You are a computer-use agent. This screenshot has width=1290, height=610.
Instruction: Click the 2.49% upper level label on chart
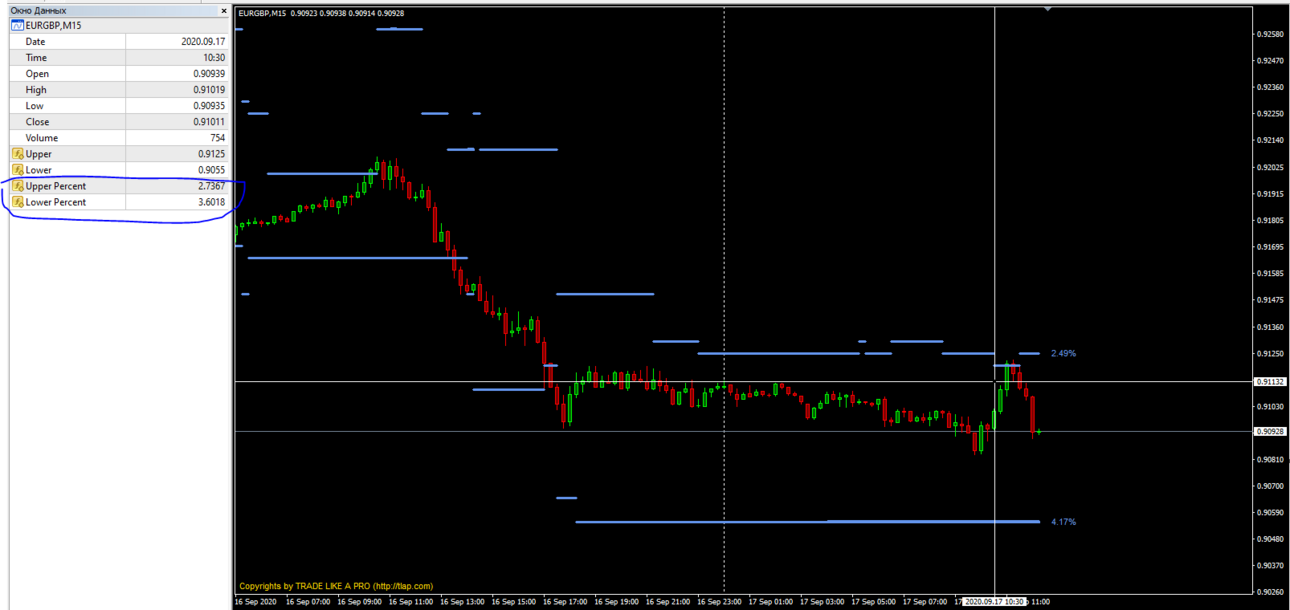tap(1063, 353)
